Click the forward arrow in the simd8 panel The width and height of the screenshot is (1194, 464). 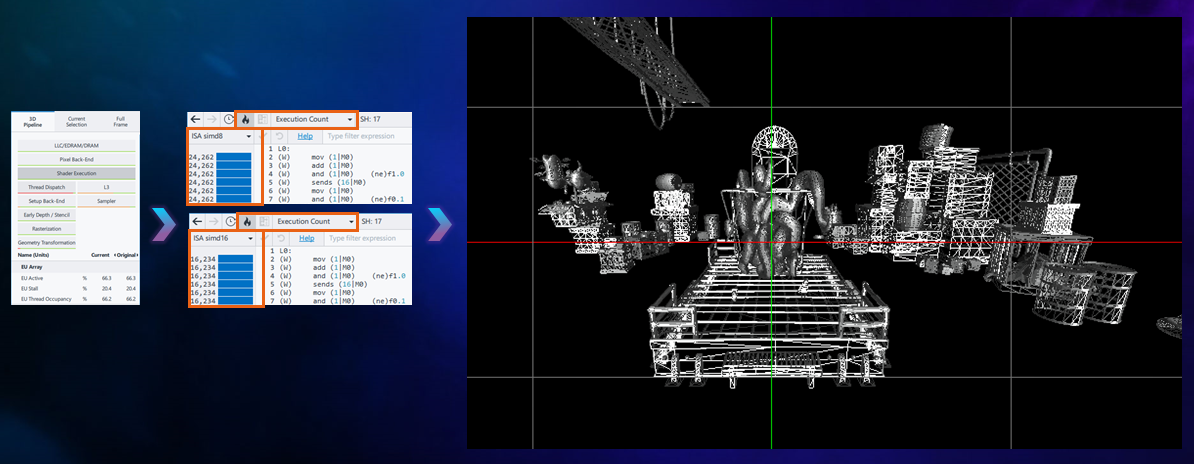212,119
